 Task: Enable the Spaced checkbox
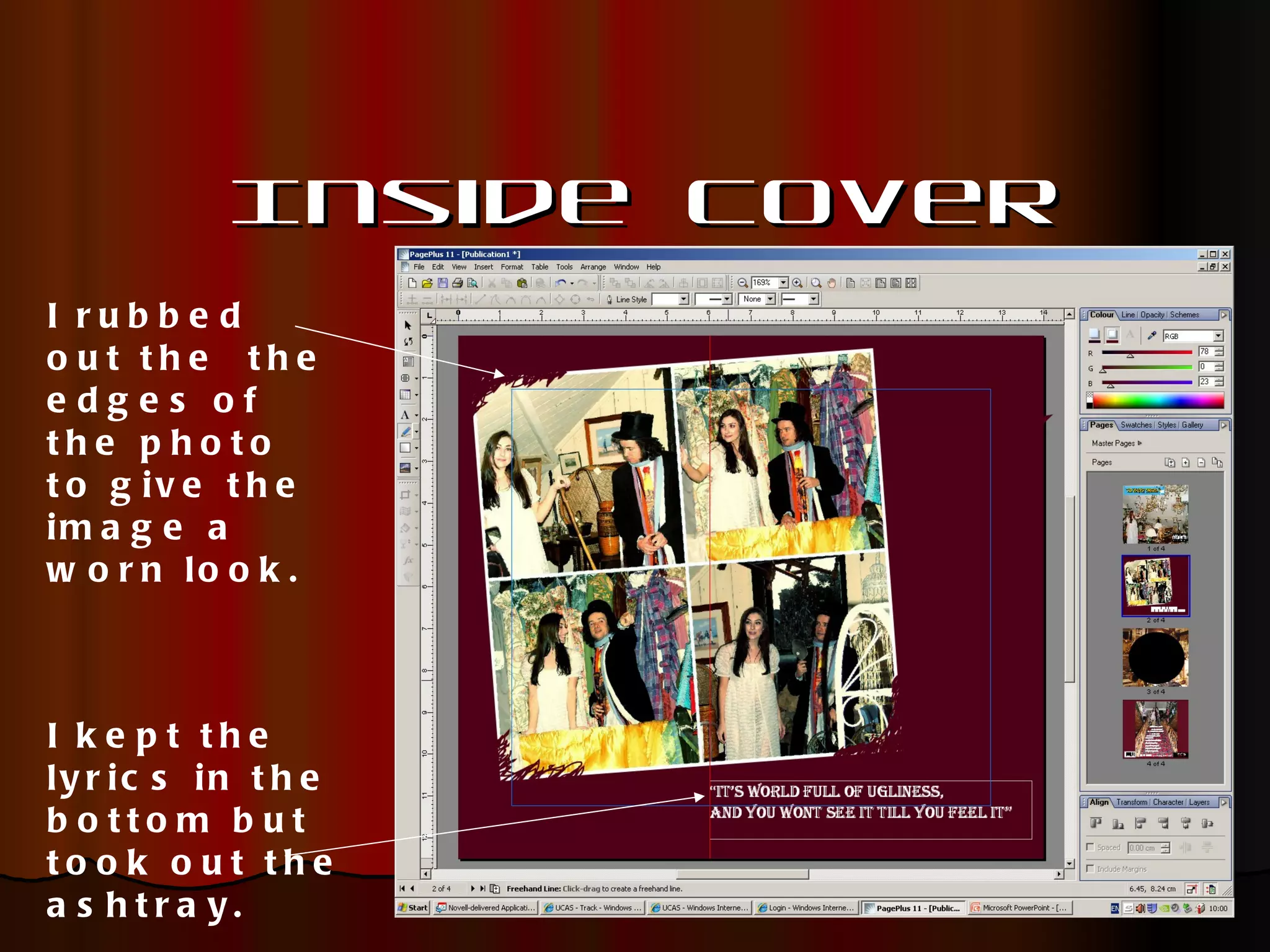[1090, 847]
